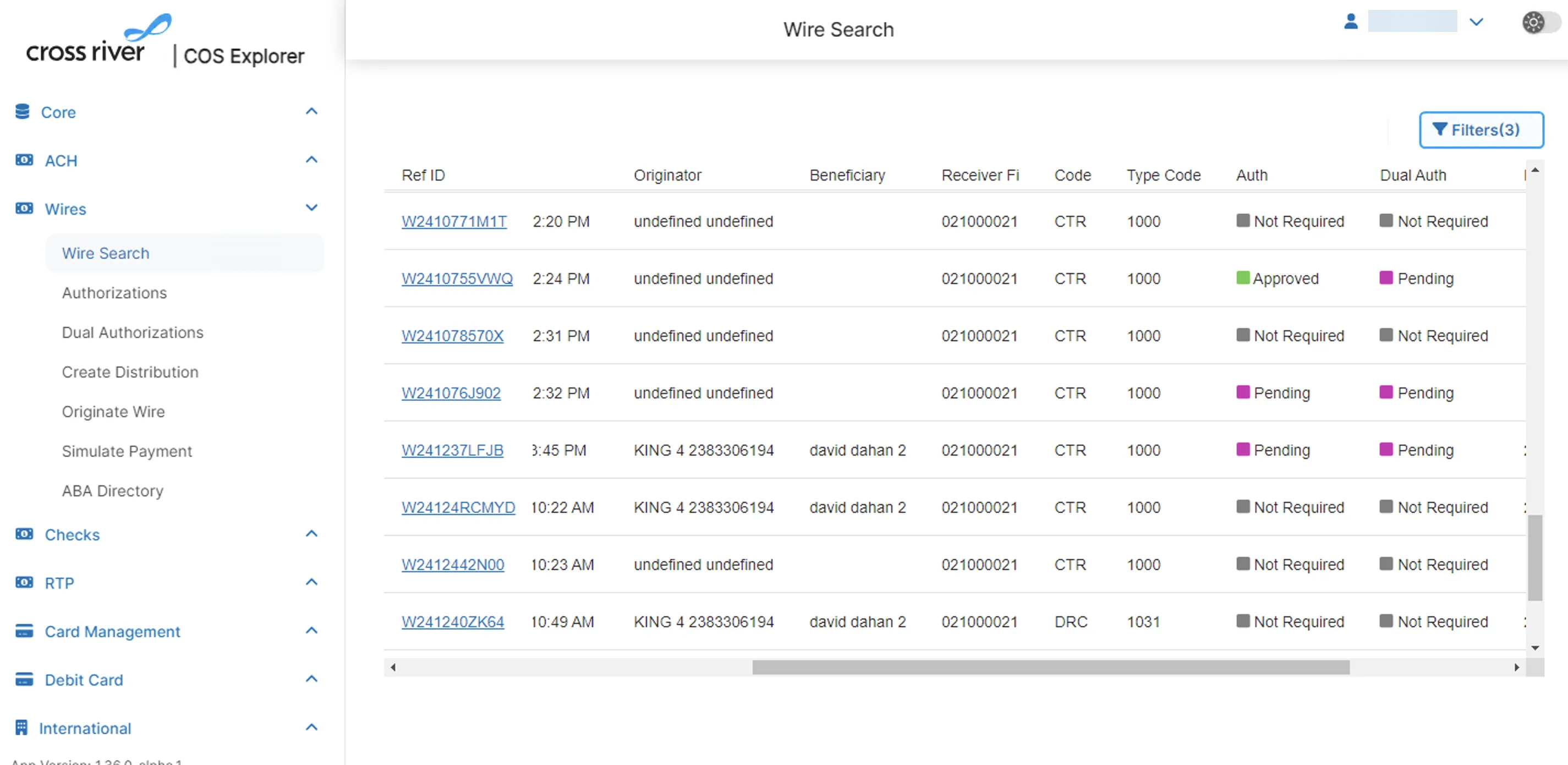The height and width of the screenshot is (765, 1568).
Task: Open wire W2410771M1T link
Action: coord(454,221)
